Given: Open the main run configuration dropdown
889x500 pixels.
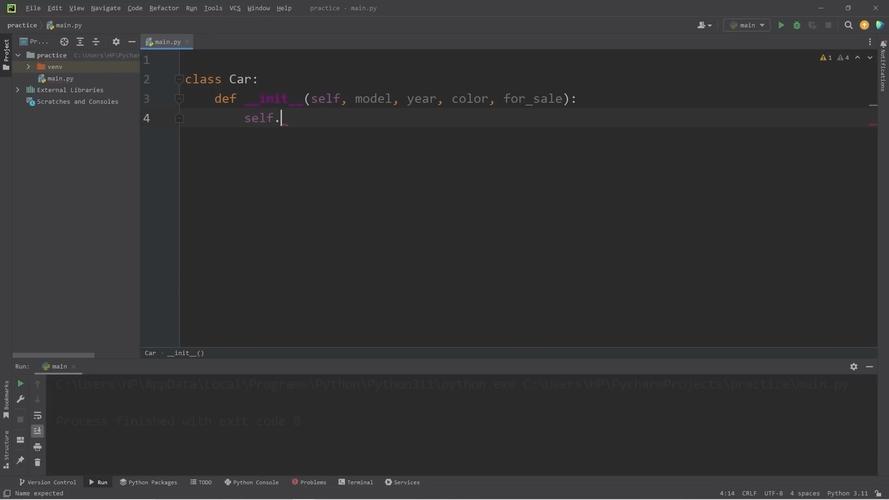Looking at the screenshot, I should [x=746, y=25].
